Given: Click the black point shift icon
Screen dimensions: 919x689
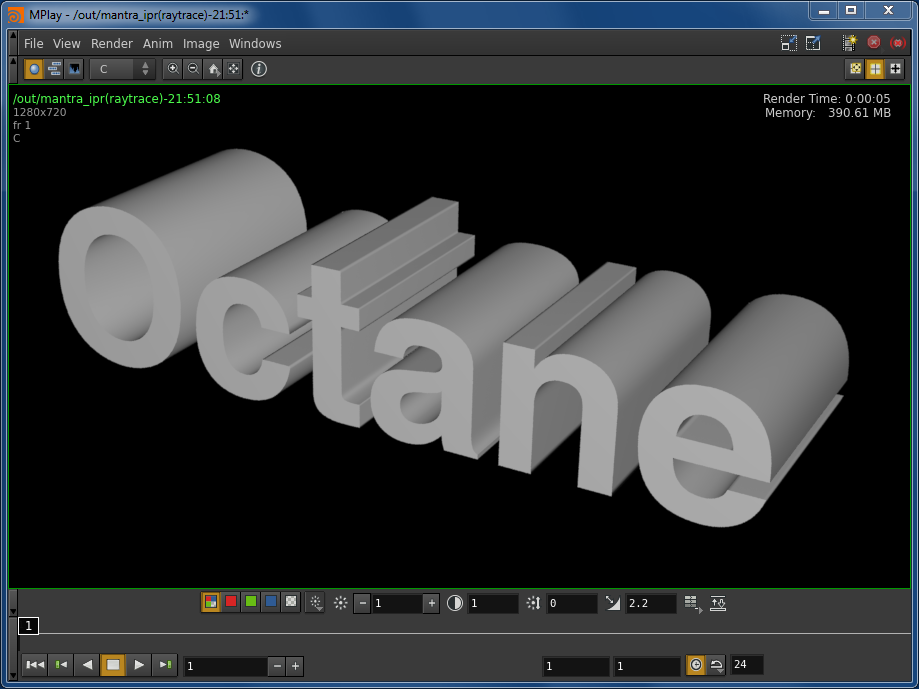Looking at the screenshot, I should [533, 603].
